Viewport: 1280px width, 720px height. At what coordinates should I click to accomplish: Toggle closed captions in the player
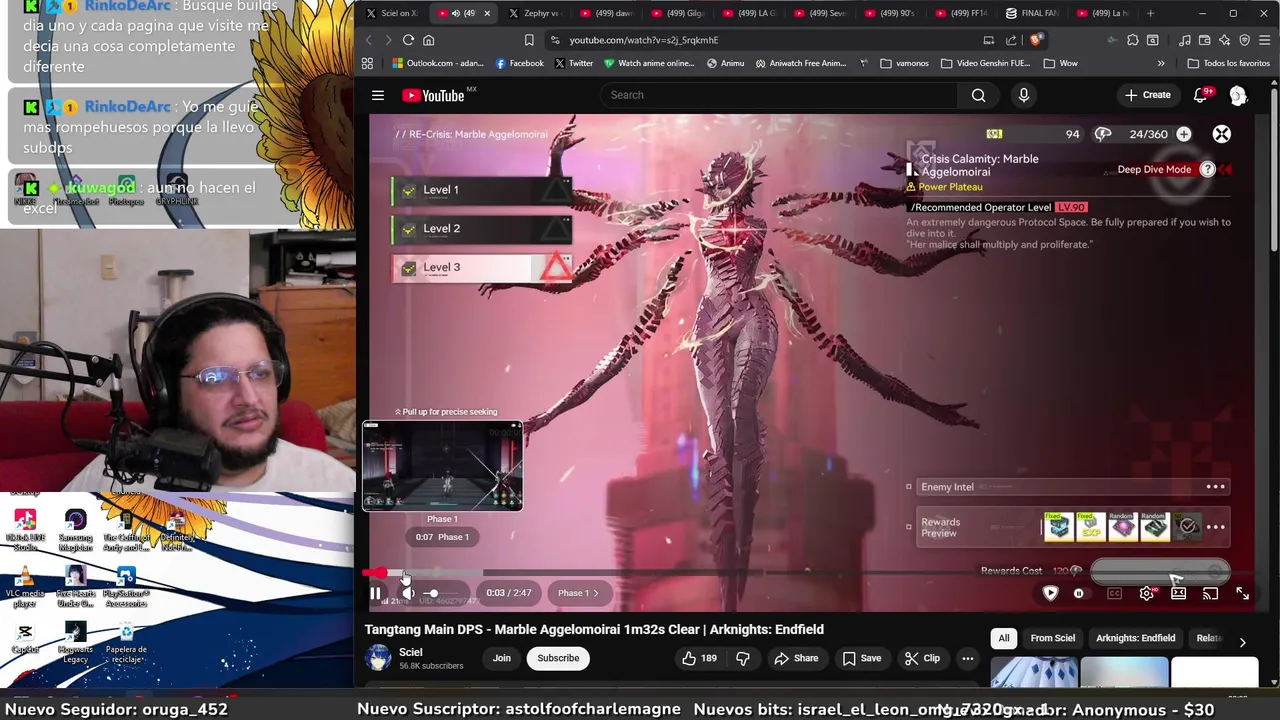pos(1114,594)
